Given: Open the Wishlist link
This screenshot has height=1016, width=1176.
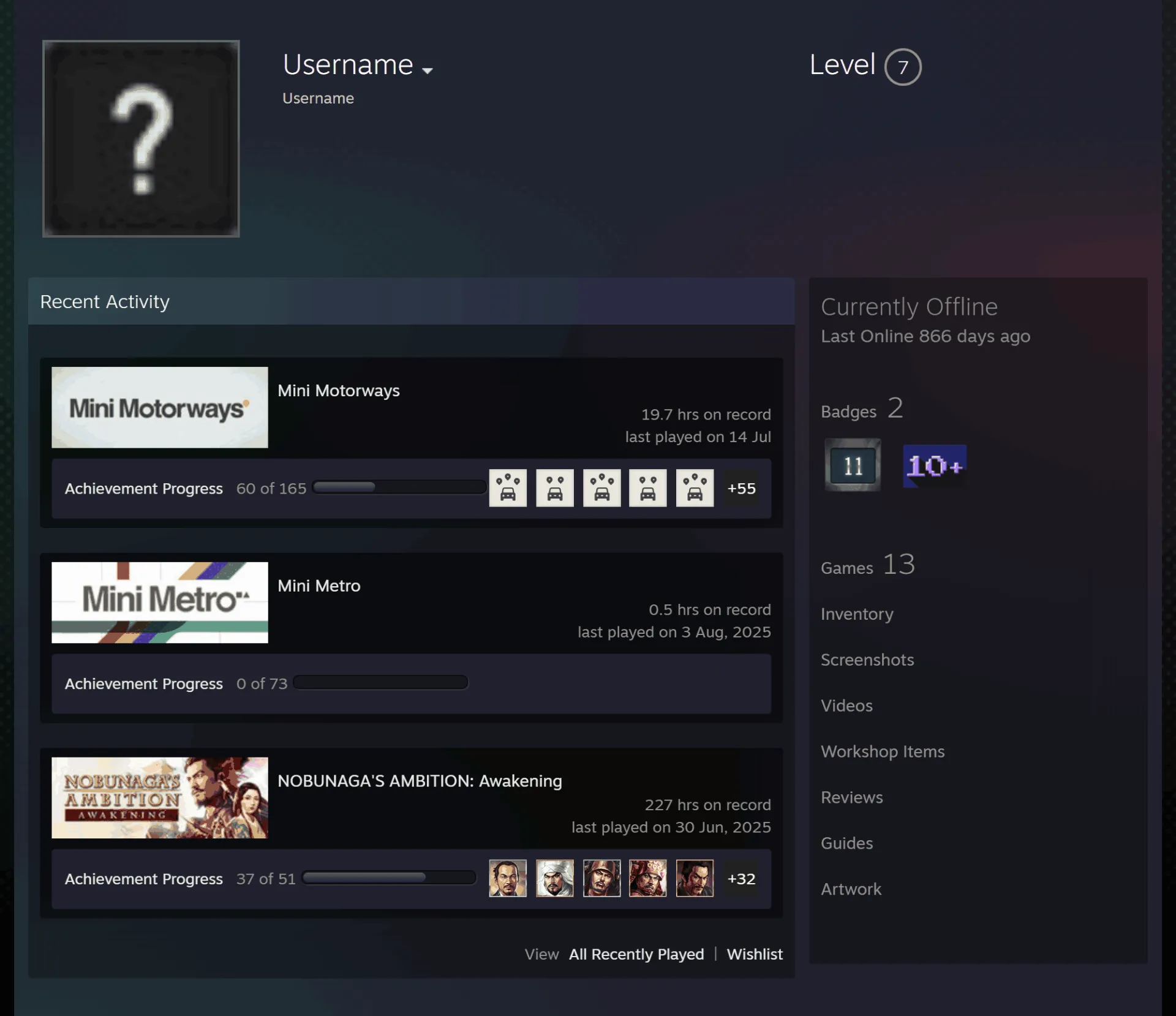Looking at the screenshot, I should click(755, 954).
